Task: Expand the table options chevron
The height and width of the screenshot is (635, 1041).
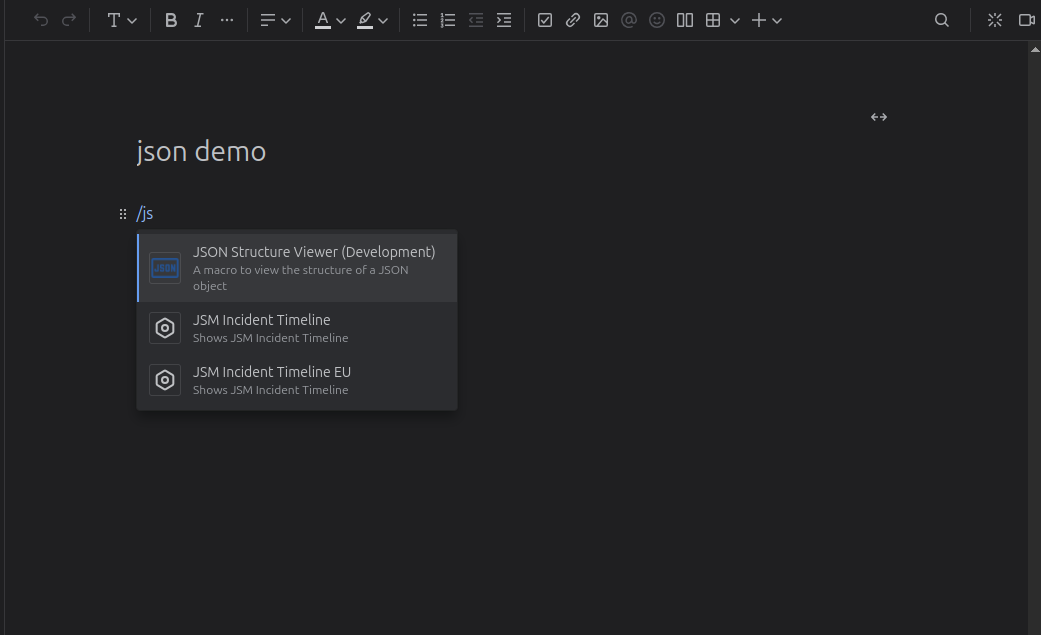Action: coord(735,21)
